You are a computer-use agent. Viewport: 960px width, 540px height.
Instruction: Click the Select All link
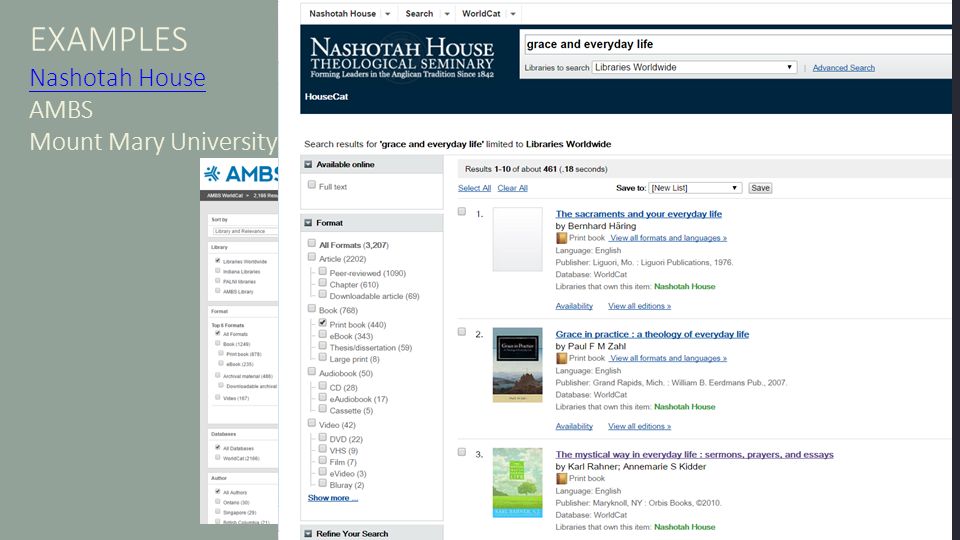tap(474, 188)
